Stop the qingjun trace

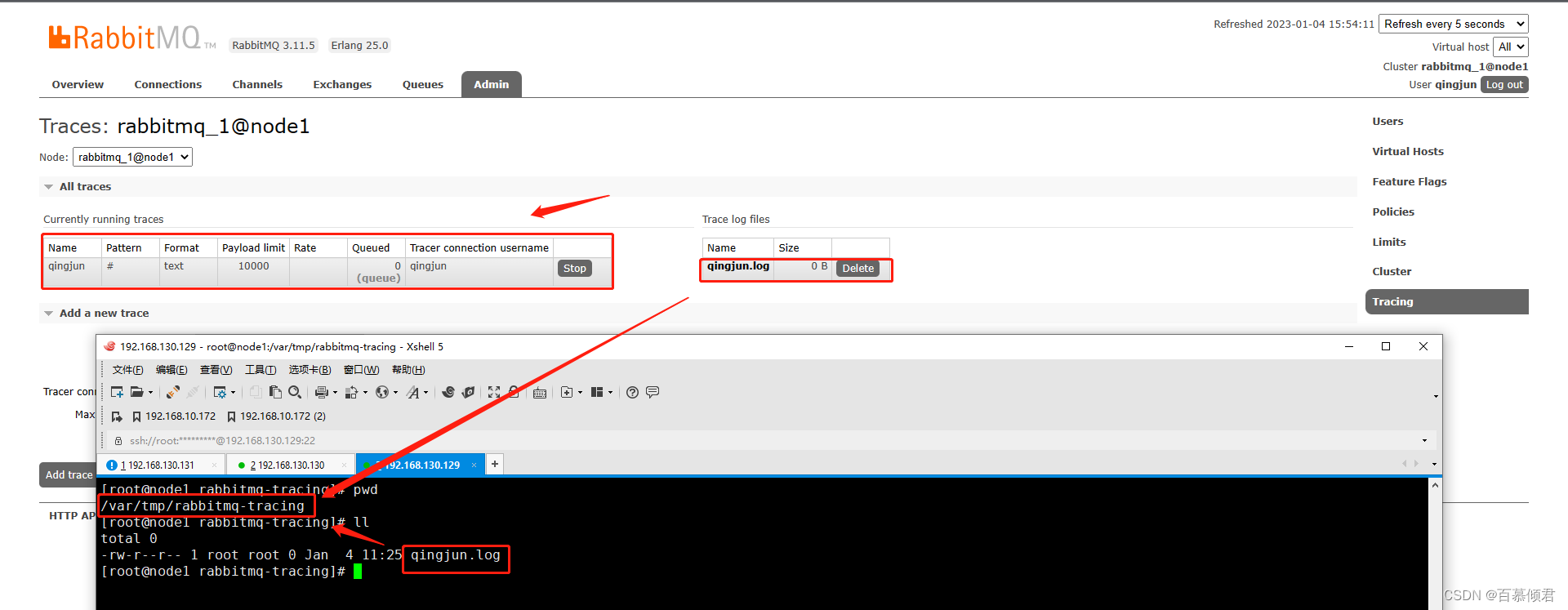(x=575, y=268)
